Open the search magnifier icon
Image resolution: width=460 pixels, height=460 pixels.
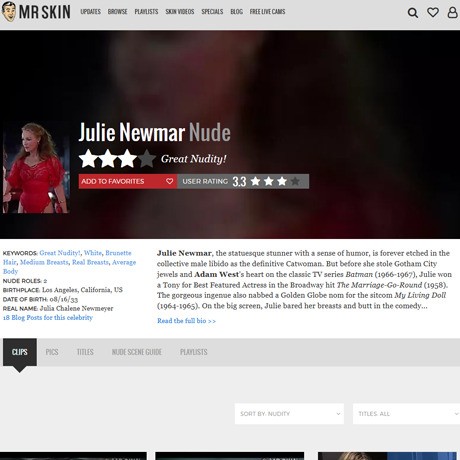pyautogui.click(x=413, y=13)
